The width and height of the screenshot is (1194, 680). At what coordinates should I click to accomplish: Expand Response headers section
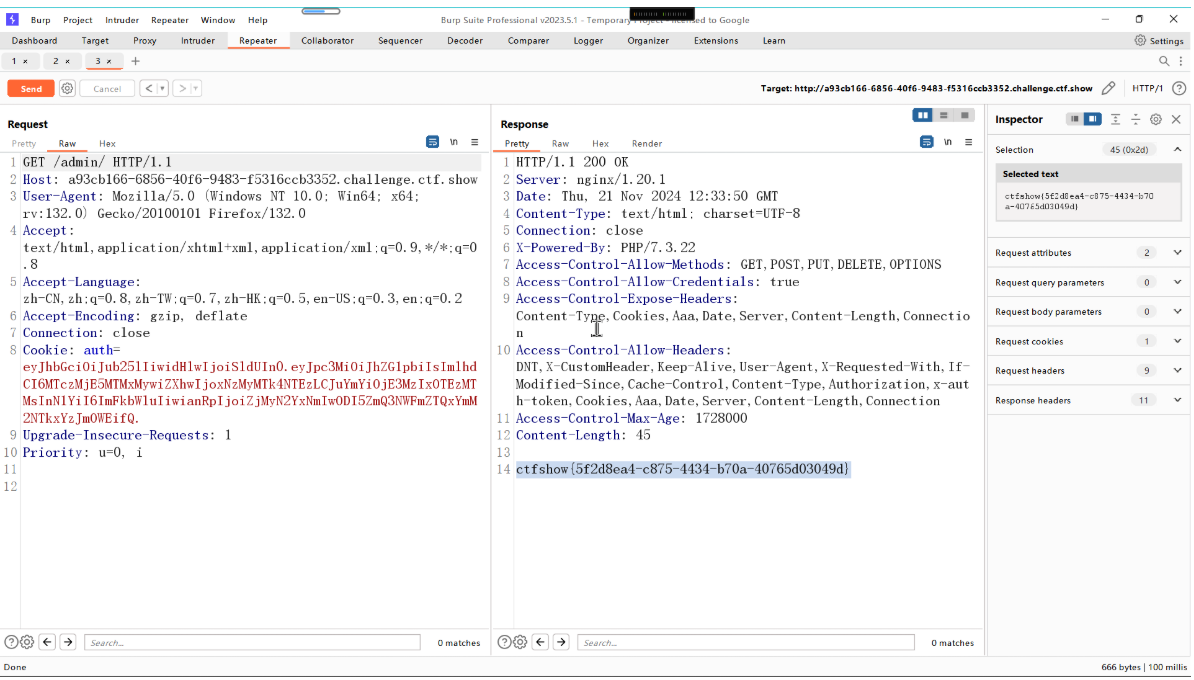1177,401
